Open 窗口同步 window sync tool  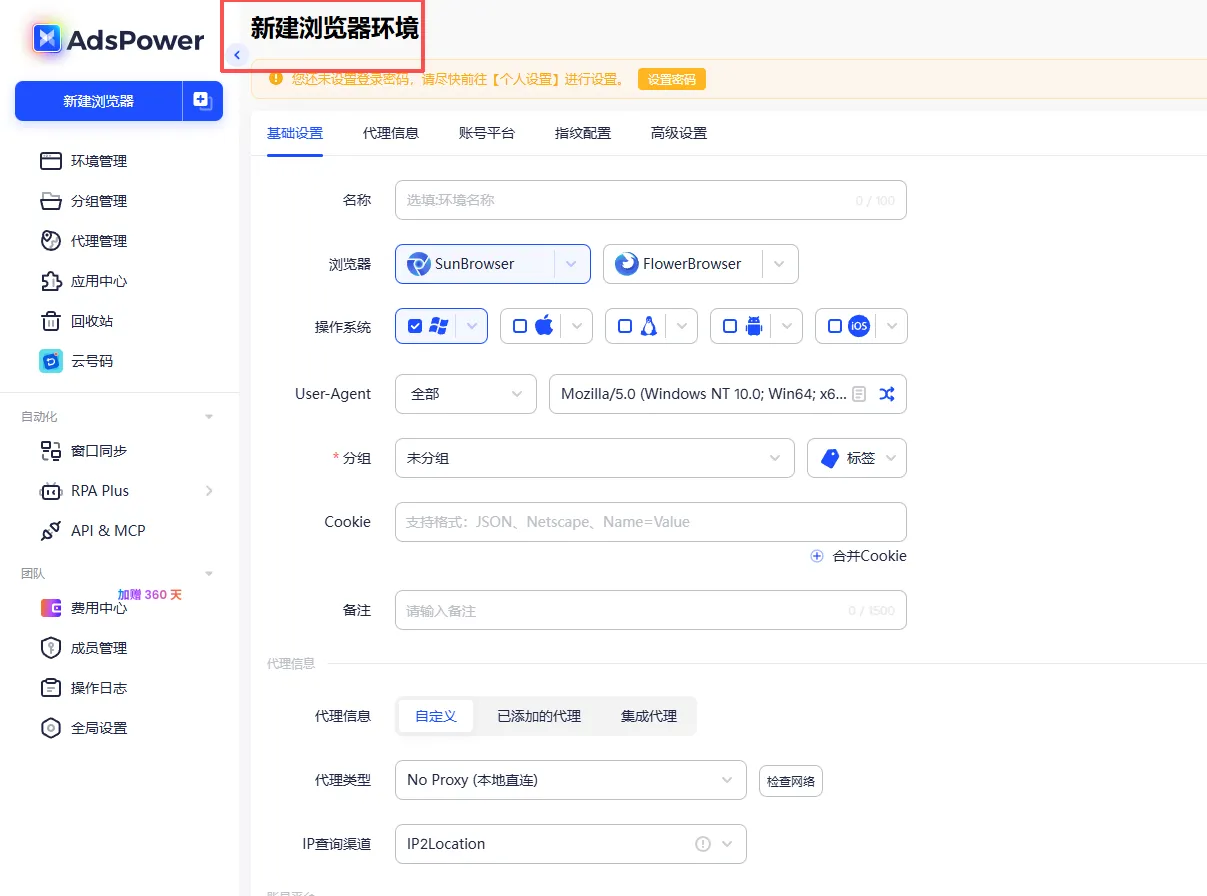90,451
